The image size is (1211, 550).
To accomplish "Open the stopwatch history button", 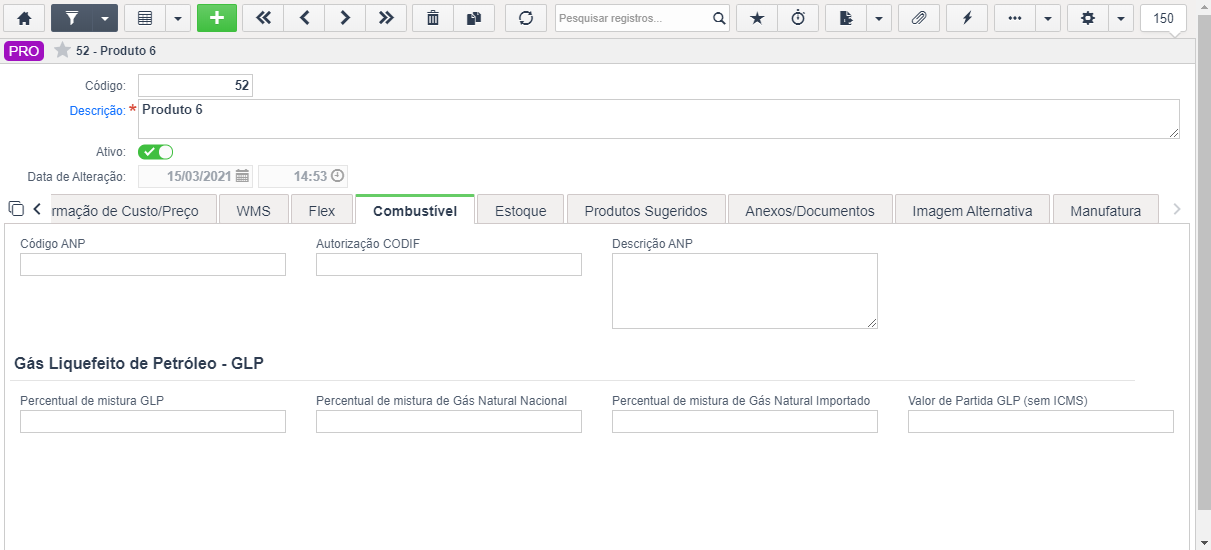I will [x=797, y=18].
